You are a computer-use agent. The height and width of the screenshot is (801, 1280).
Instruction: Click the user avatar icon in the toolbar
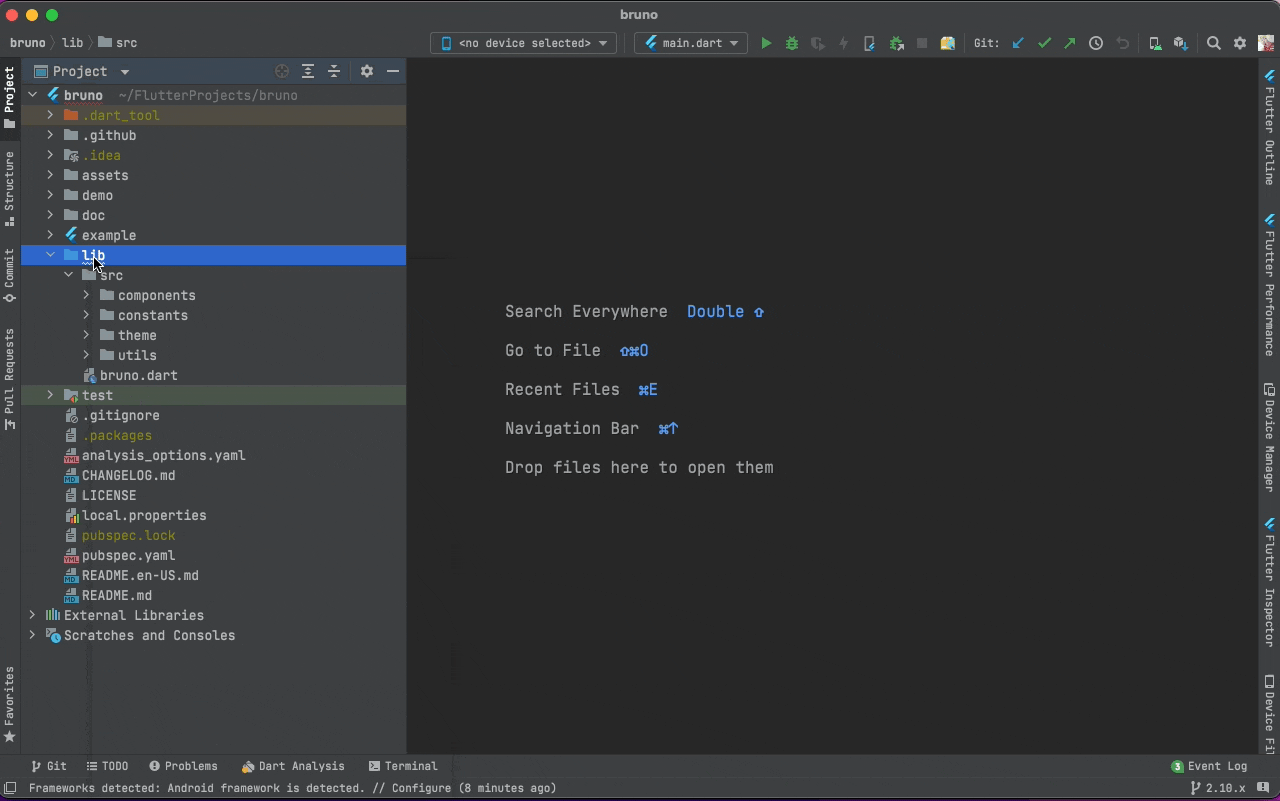tap(1266, 43)
